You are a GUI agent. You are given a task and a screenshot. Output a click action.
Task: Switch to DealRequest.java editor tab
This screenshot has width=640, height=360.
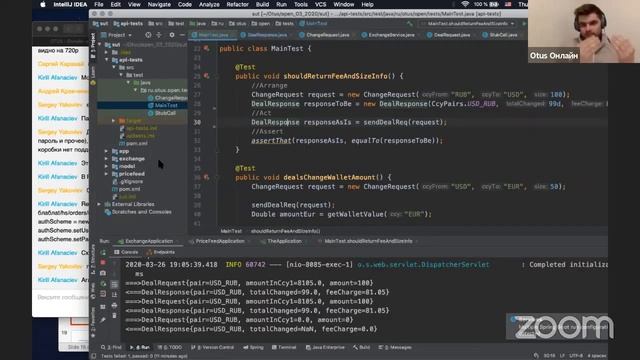[451, 35]
